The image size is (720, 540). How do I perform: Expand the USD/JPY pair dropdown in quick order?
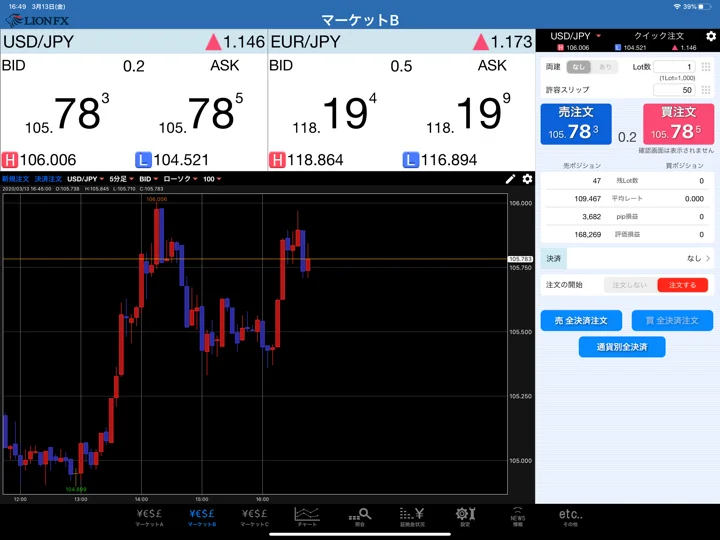(x=575, y=36)
